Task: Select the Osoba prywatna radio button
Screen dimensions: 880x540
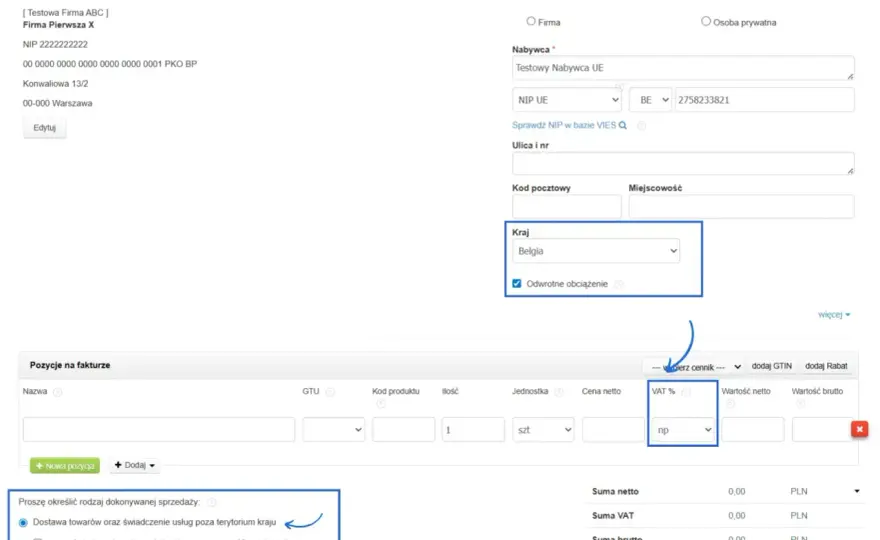Action: tap(705, 21)
